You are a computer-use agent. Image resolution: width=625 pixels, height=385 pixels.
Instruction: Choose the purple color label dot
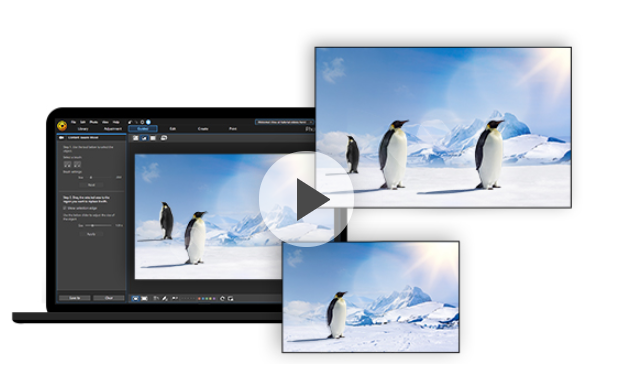[214, 299]
